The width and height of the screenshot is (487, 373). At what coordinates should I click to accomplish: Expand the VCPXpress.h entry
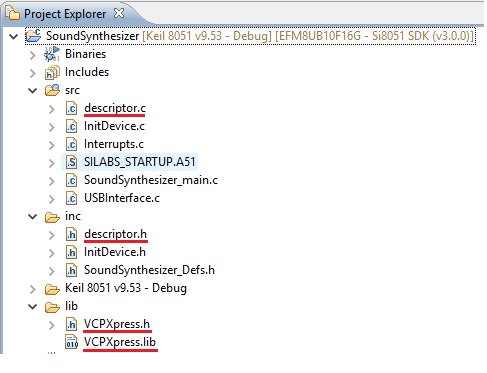coord(52,325)
